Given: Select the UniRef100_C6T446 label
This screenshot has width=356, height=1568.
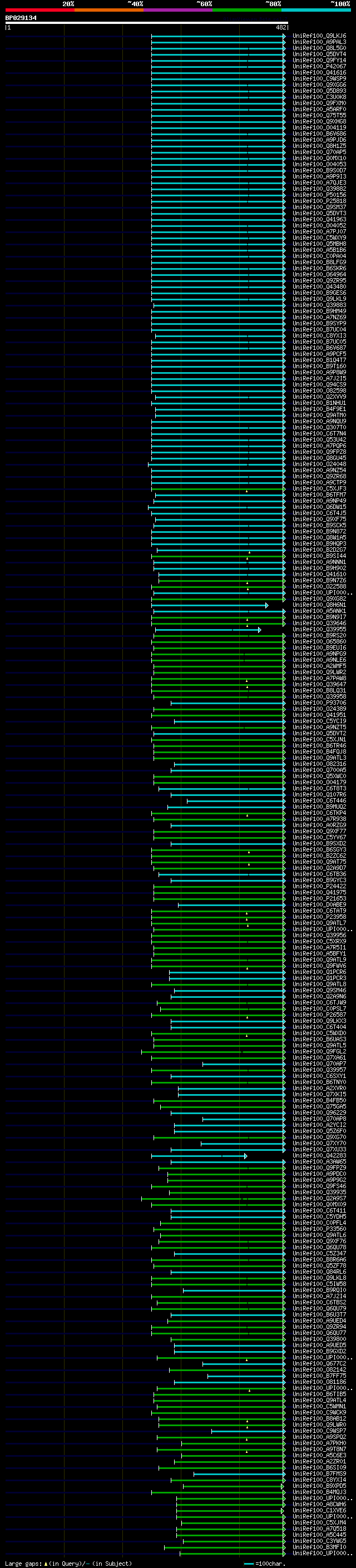Looking at the screenshot, I should 319,801.
